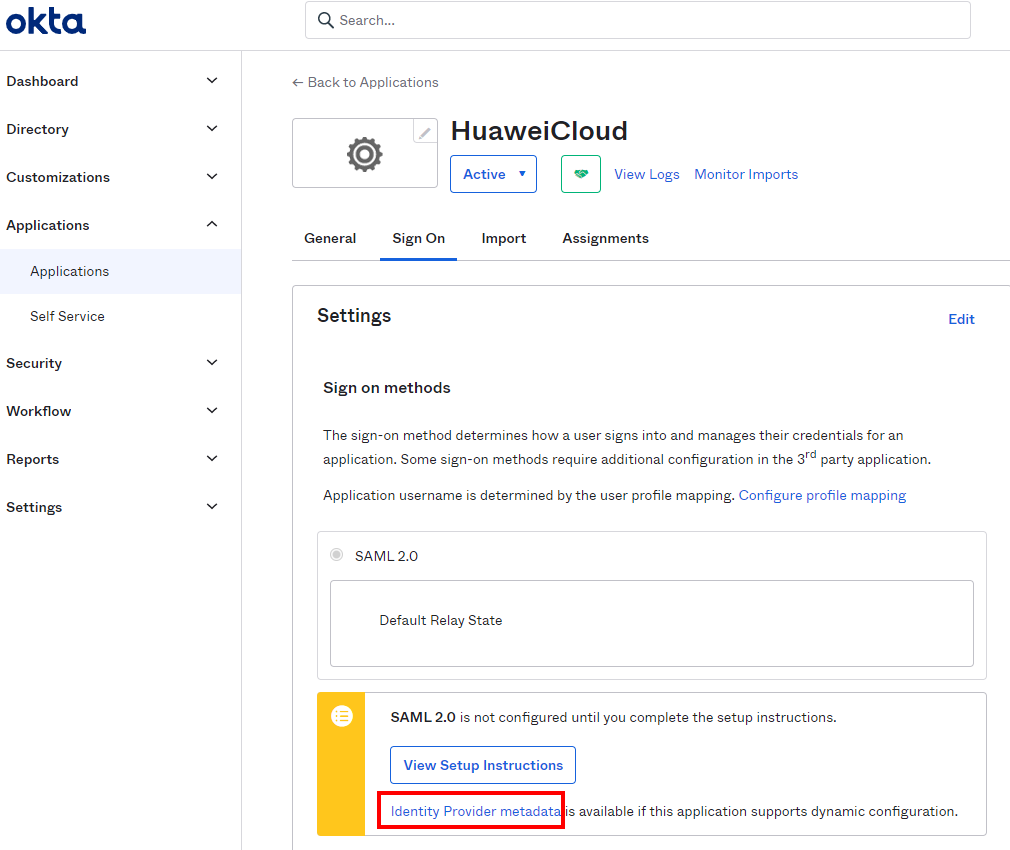The height and width of the screenshot is (850, 1010).
Task: Expand the Workflow menu chevron
Action: pos(212,410)
